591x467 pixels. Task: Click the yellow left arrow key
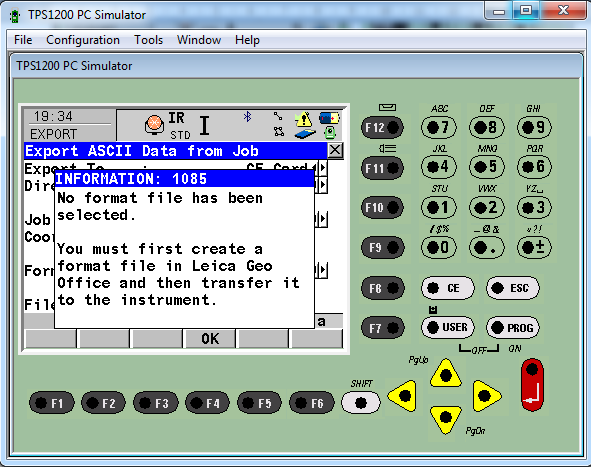coord(403,395)
